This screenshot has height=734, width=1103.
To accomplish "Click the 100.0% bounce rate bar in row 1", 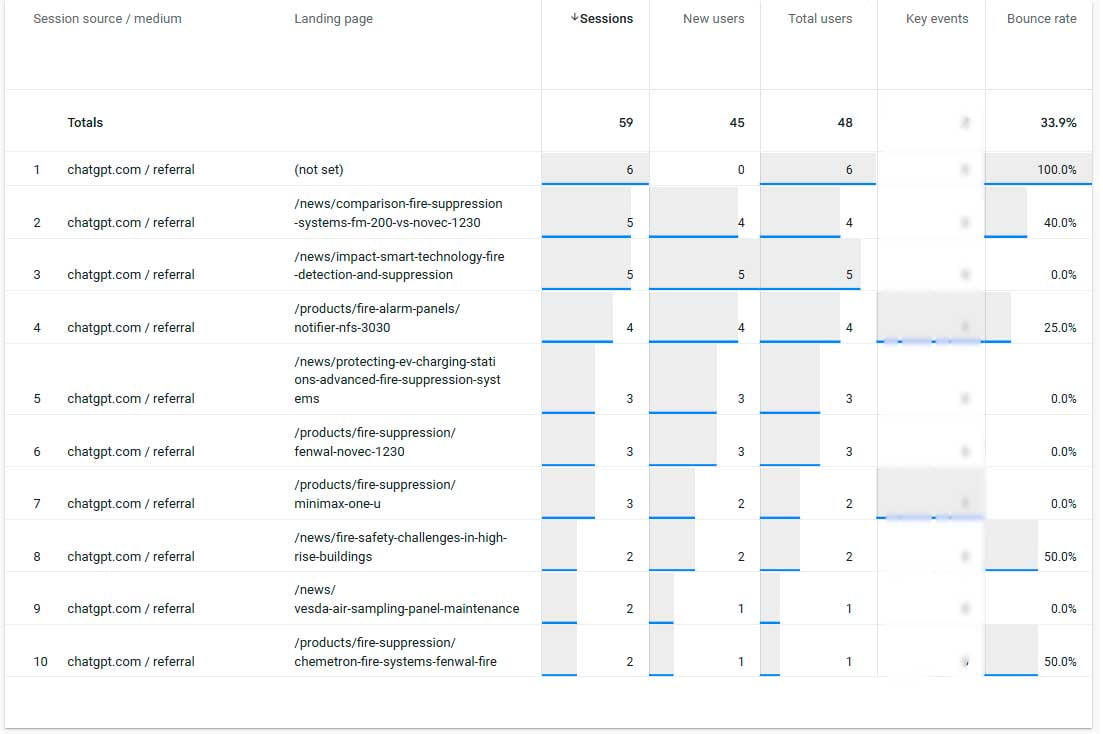I will (1037, 169).
